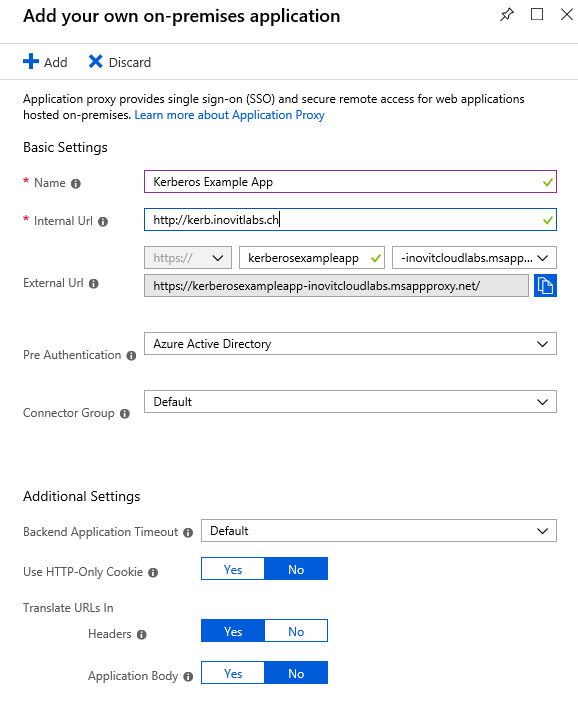
Task: Click into the Internal Url text field
Action: pyautogui.click(x=350, y=220)
